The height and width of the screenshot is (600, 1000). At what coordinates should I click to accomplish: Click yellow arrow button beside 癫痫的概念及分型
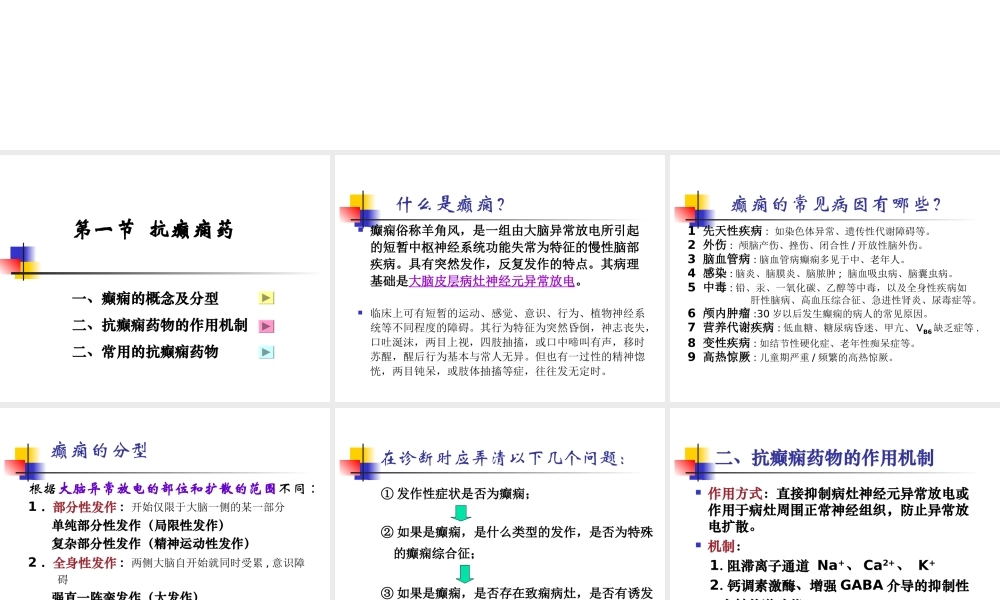(x=266, y=298)
